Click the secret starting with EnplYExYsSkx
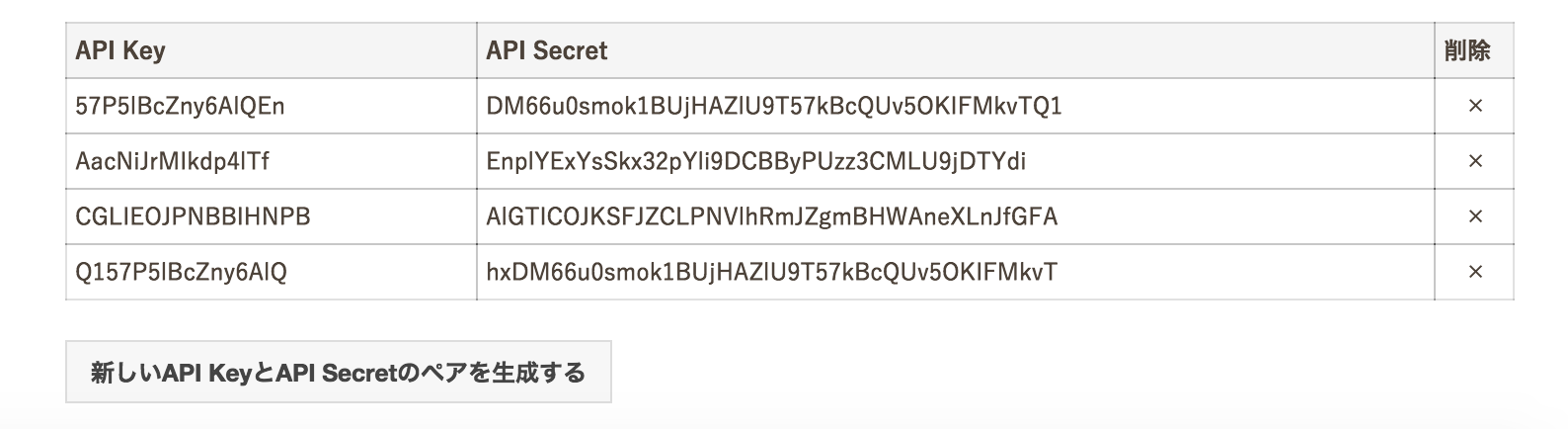 755,161
